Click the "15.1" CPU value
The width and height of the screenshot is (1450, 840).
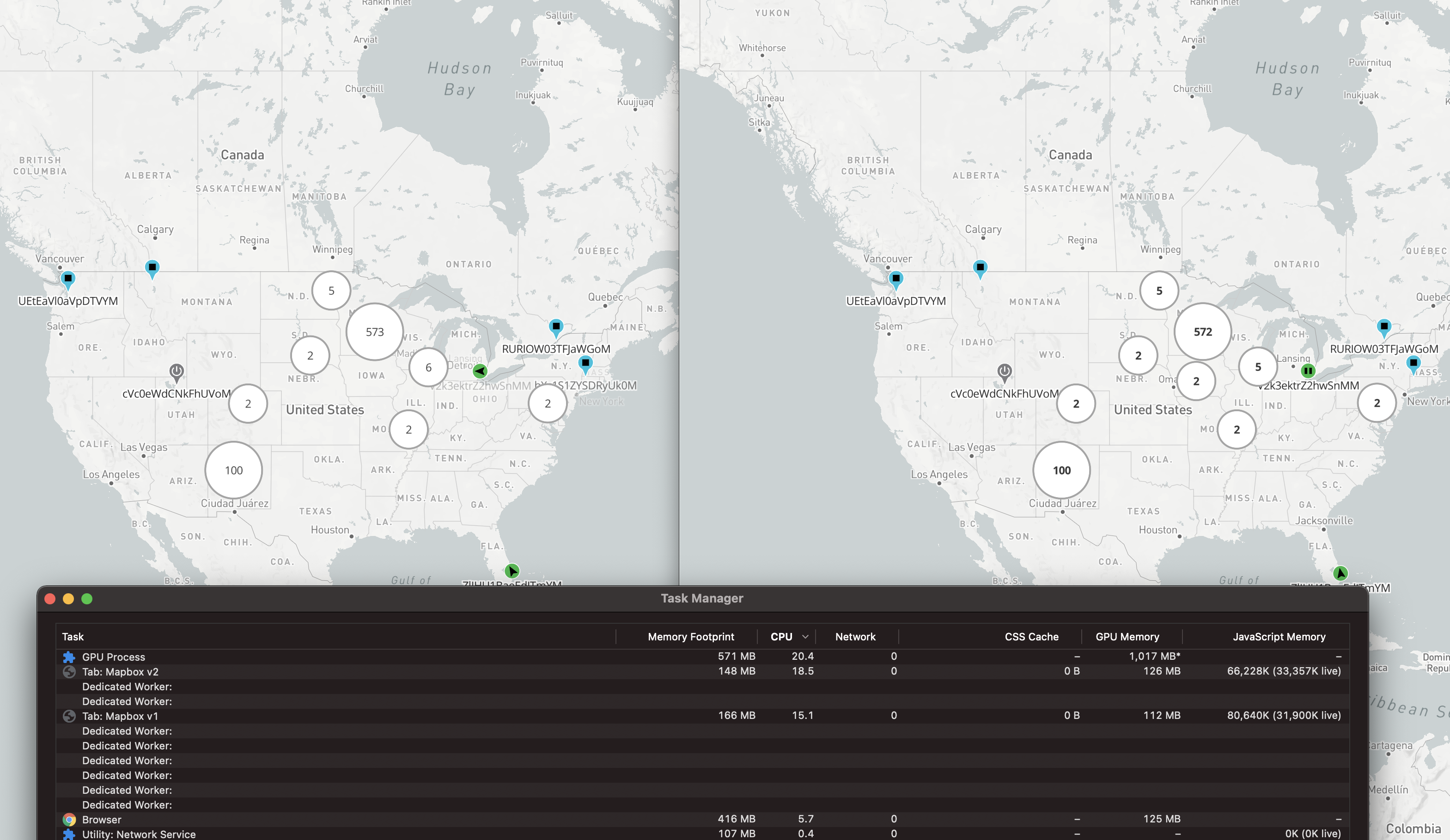point(803,716)
